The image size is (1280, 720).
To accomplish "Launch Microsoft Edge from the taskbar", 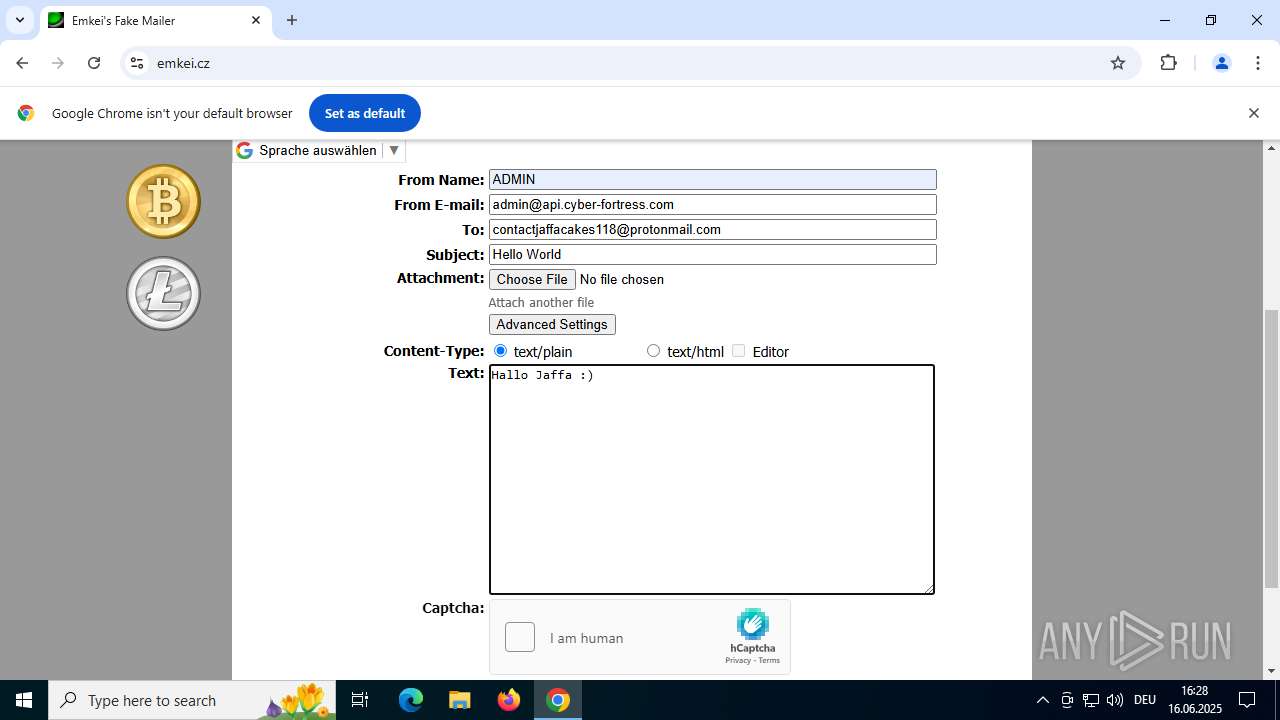I will (x=411, y=700).
